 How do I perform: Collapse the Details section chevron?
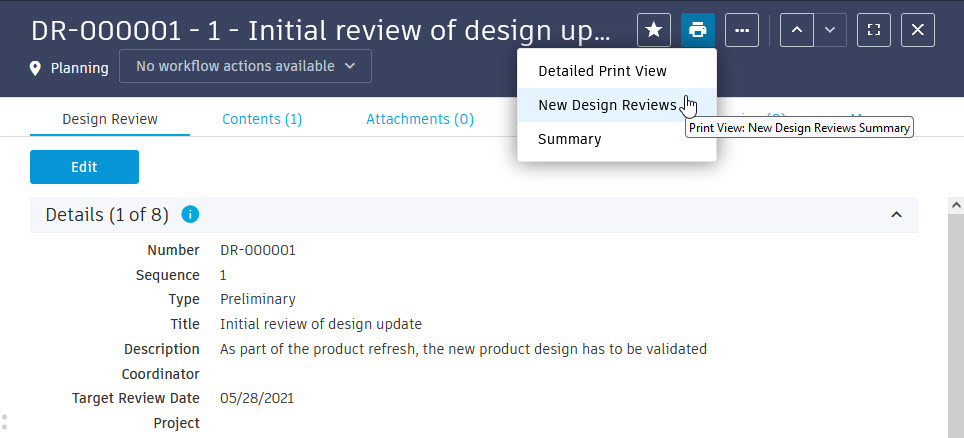[896, 215]
